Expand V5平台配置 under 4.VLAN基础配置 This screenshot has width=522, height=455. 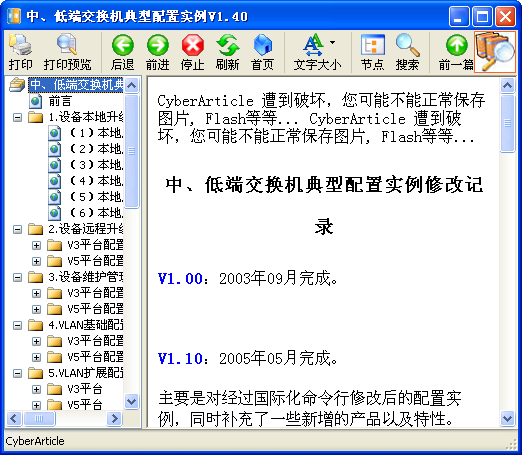coord(36,357)
